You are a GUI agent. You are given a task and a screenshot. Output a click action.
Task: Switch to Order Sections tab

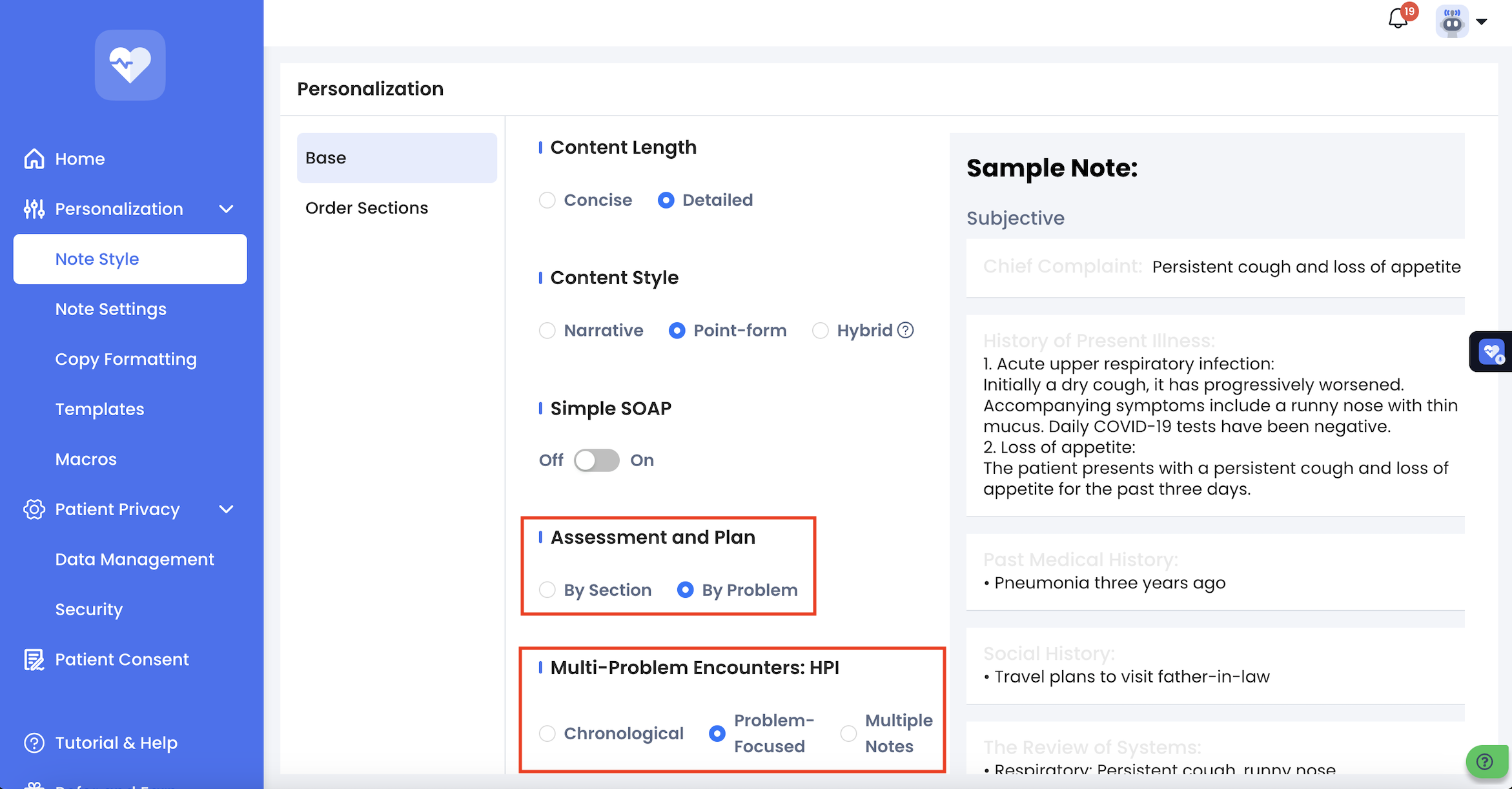(367, 208)
